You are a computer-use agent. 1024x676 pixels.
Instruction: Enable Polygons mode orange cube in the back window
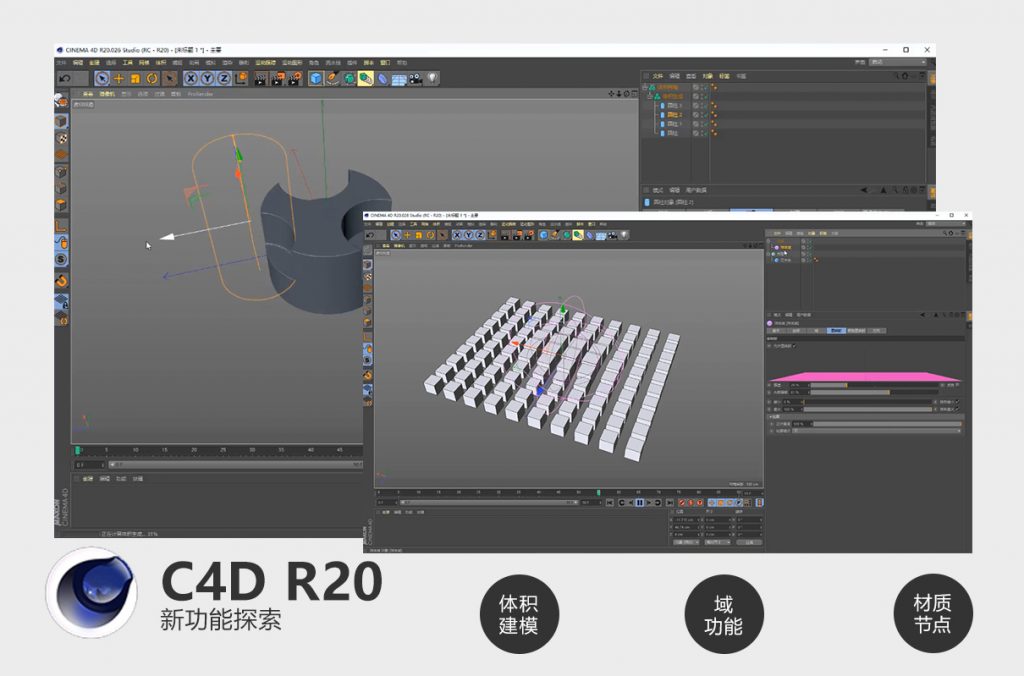coord(61,204)
